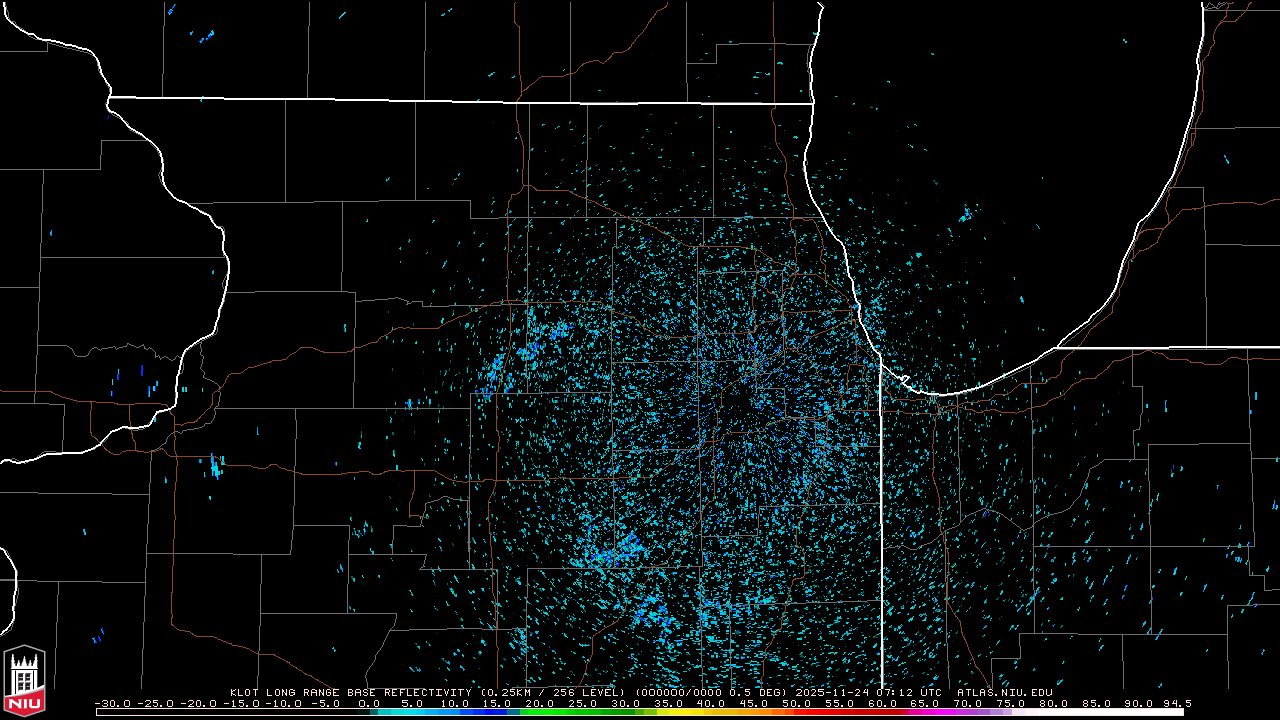Click the '2025-11-24 07:12 UTC' timestamp
The image size is (1280, 720).
[x=869, y=692]
